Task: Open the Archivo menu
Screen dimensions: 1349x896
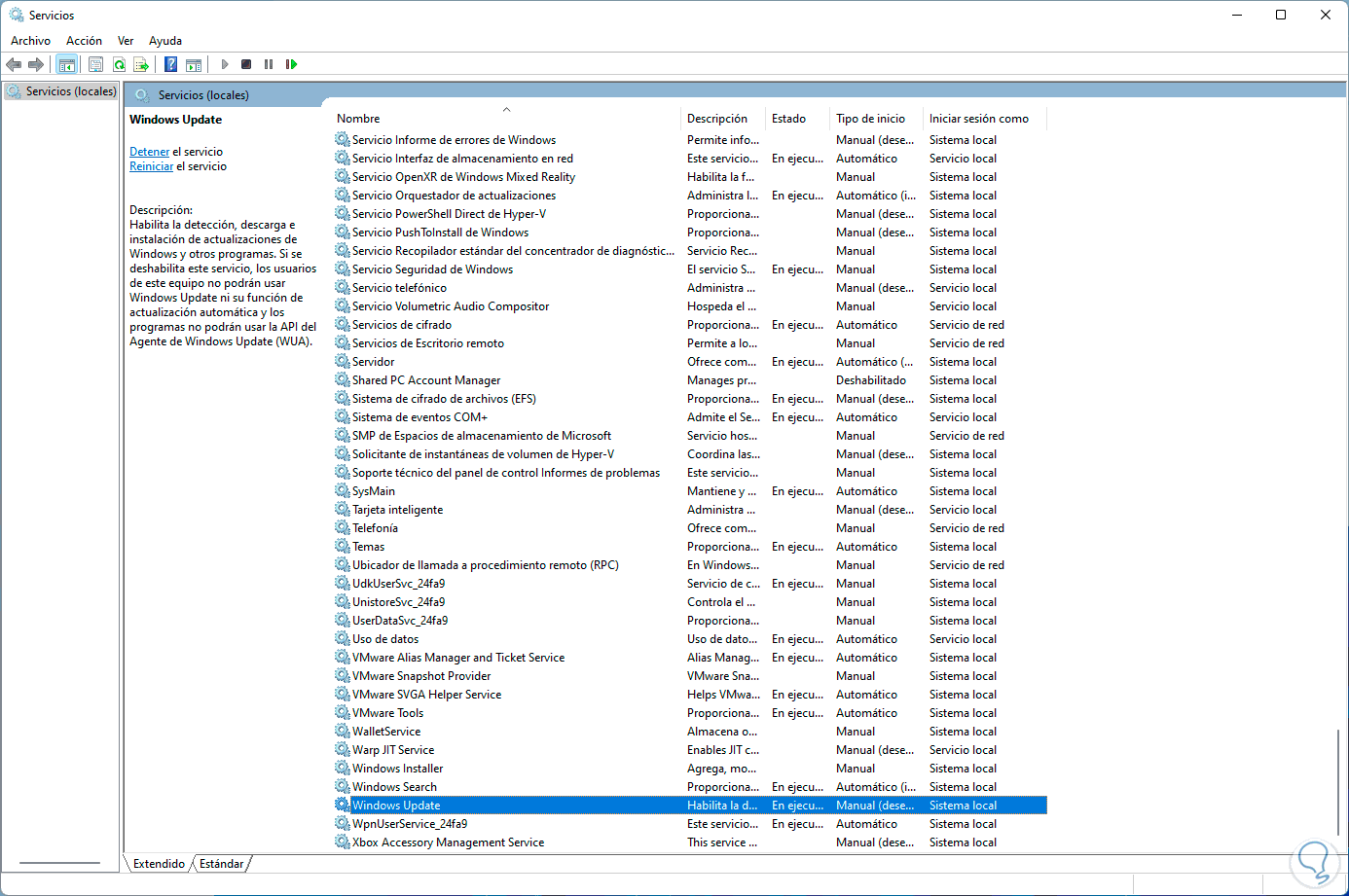Action: (30, 41)
